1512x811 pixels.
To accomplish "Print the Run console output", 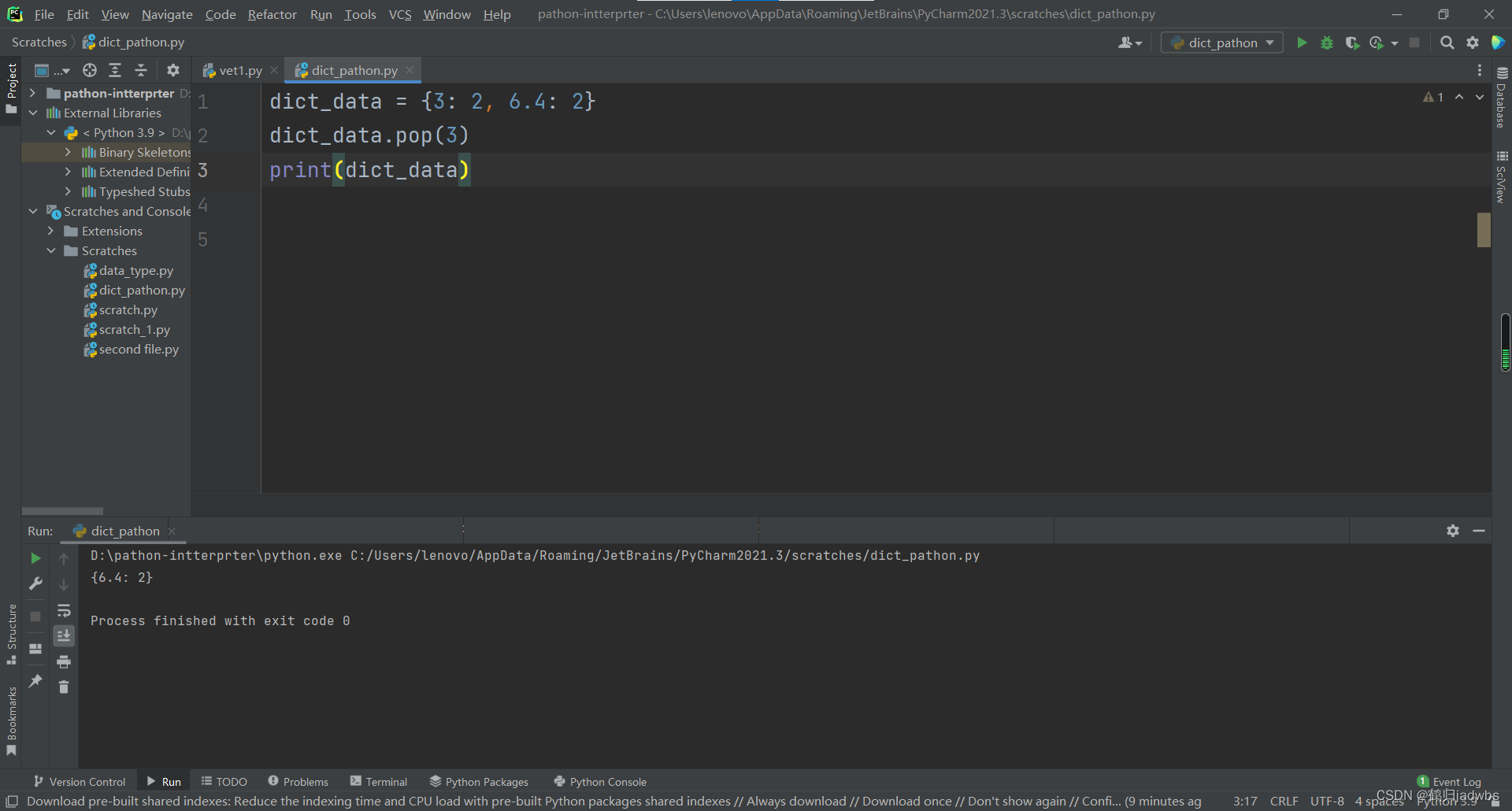I will [x=64, y=661].
